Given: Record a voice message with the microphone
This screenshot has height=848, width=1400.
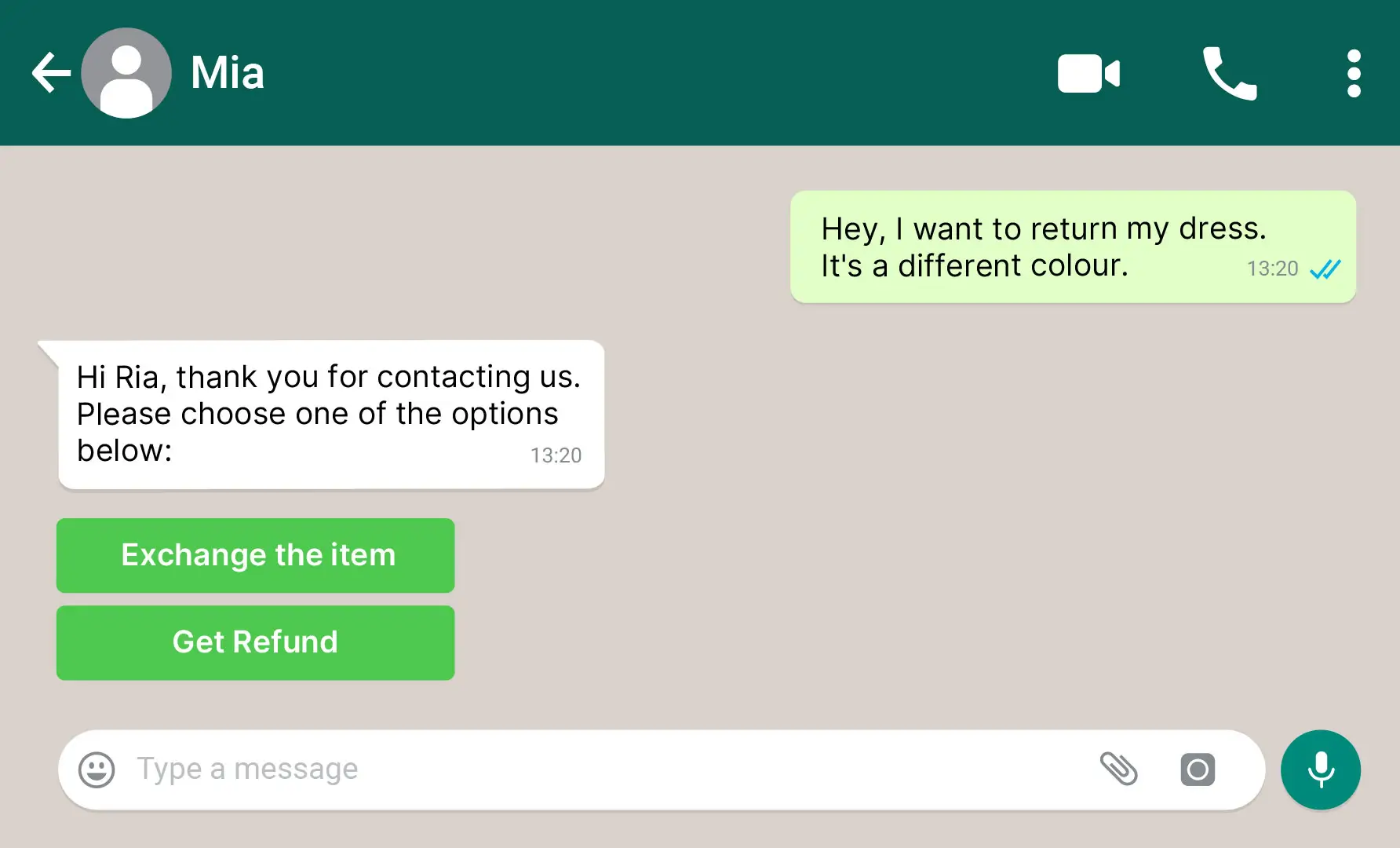Looking at the screenshot, I should click(1320, 769).
